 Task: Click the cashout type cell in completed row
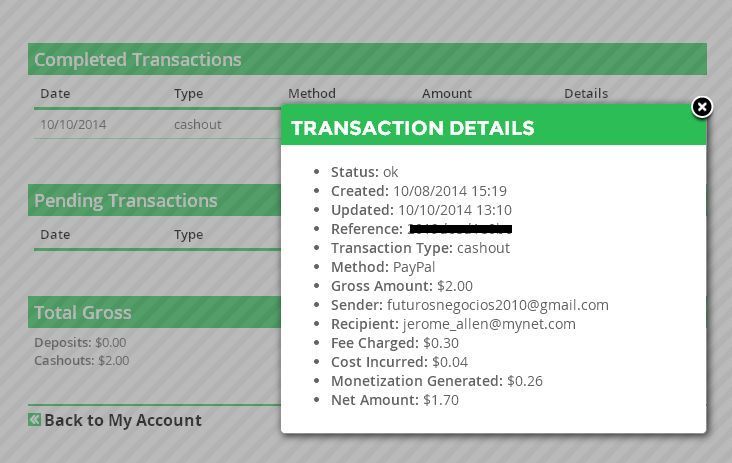(197, 125)
